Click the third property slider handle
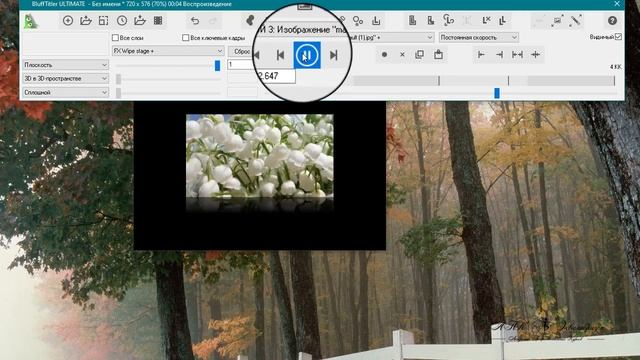 [x=118, y=93]
